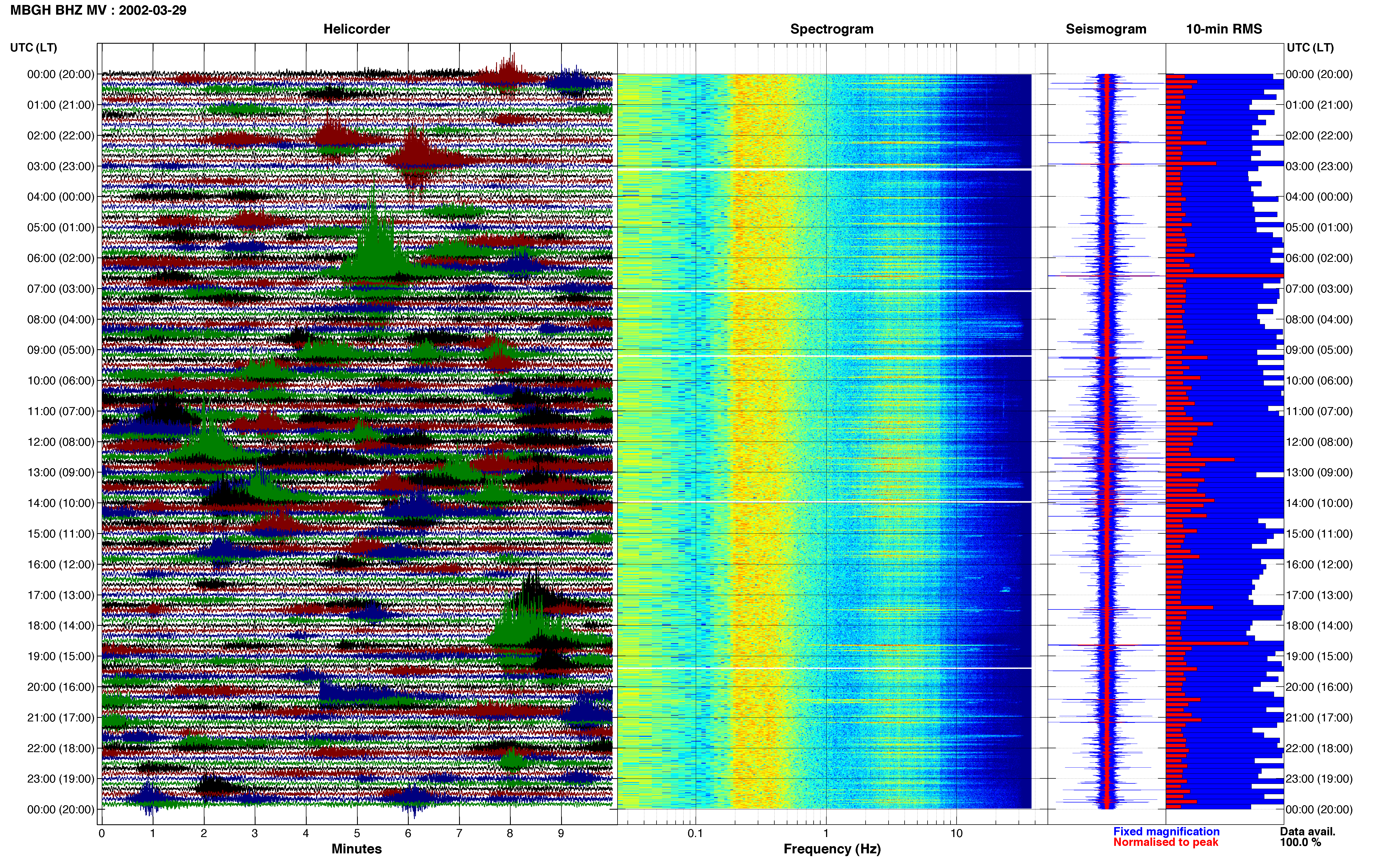Click Helicorder time label '22:00 (18:00)'
Viewport: 1388px width, 868px height.
(61, 748)
